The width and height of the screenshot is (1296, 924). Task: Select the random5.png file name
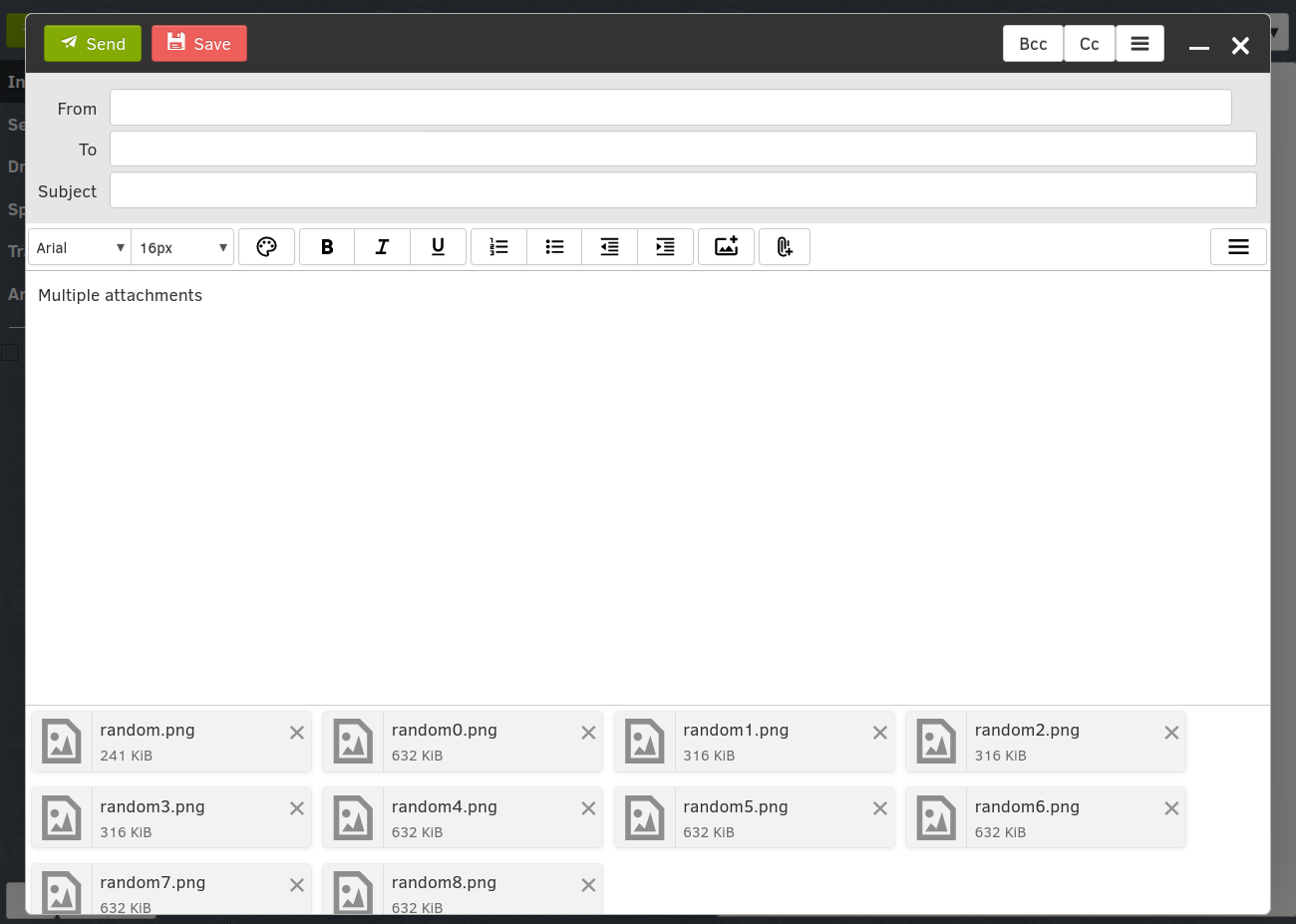point(736,806)
